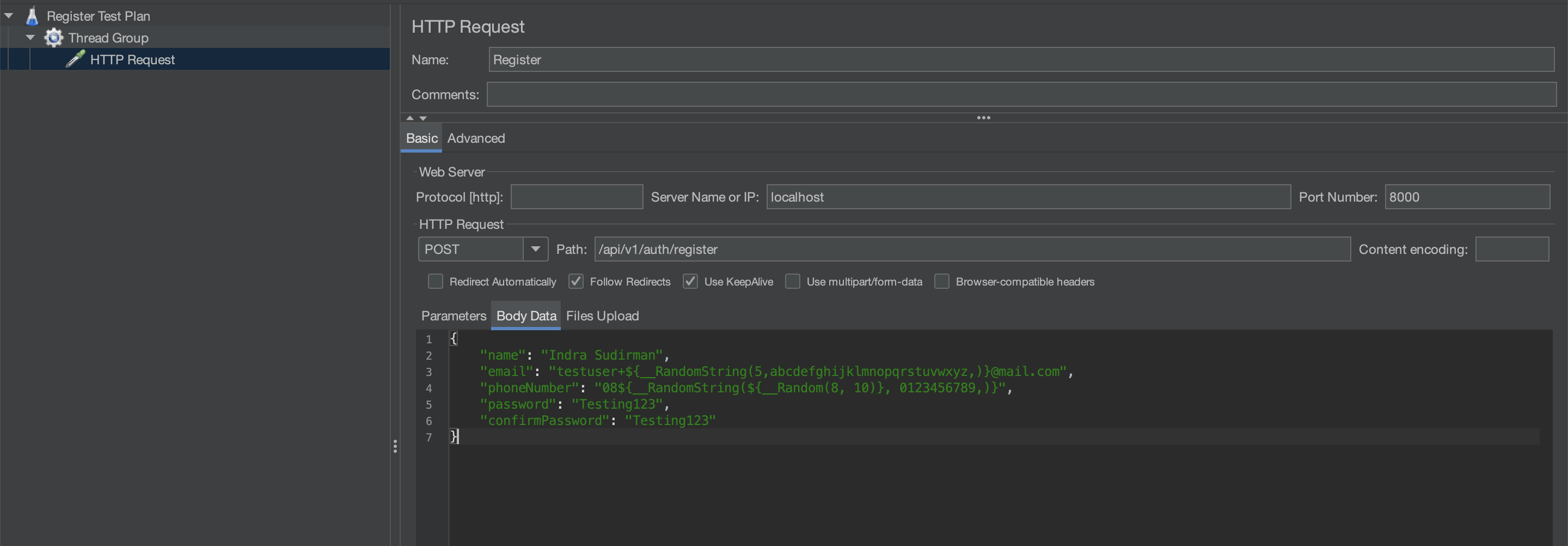
Task: Switch to the Advanced tab
Action: tap(476, 138)
